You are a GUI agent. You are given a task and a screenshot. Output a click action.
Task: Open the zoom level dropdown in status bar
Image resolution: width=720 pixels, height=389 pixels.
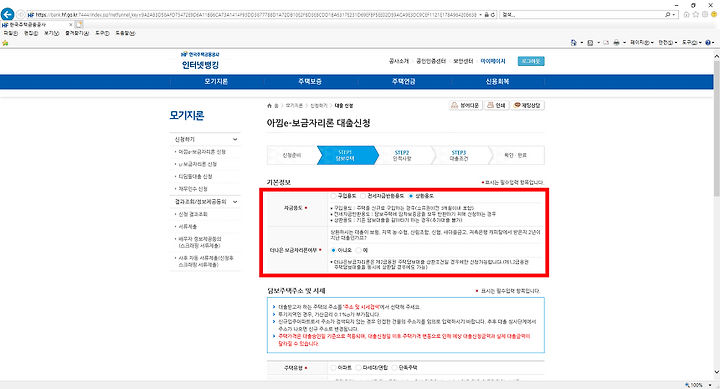(x=710, y=385)
